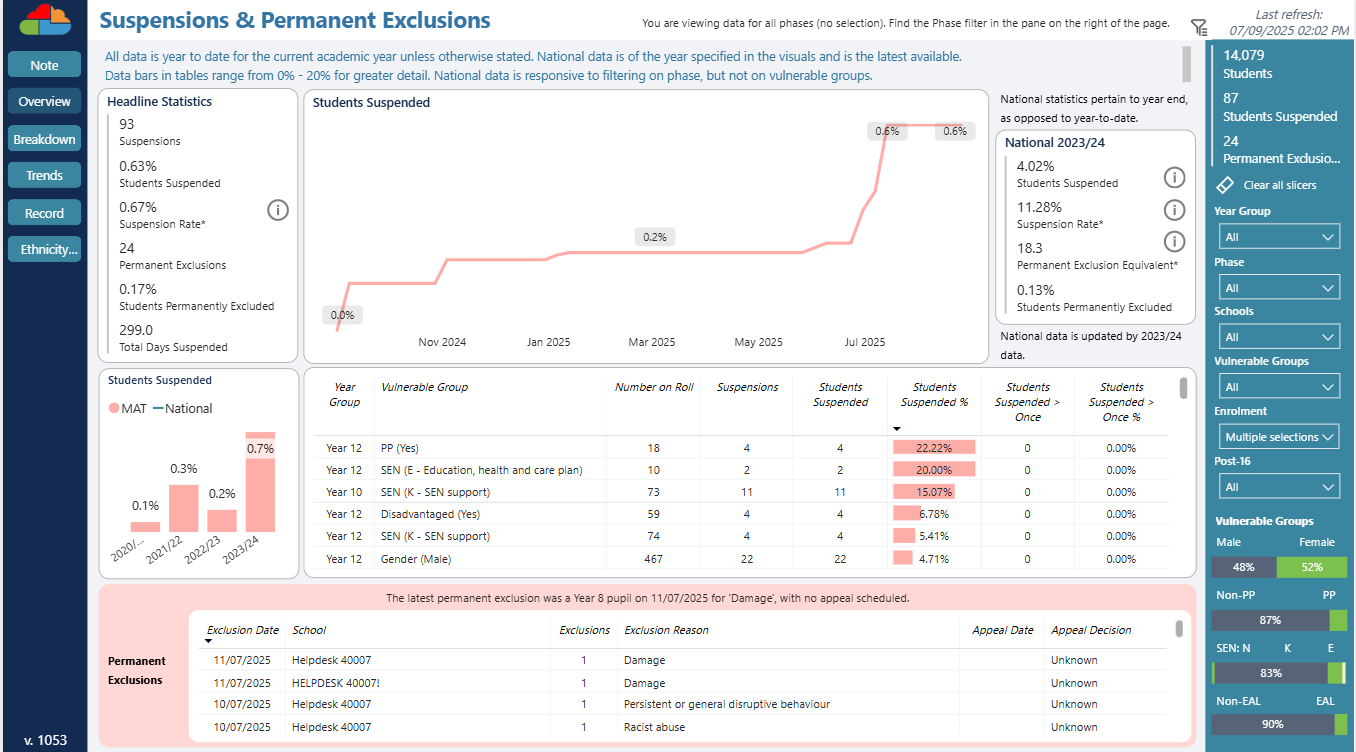Expand the Schools dropdown
This screenshot has height=752, width=1356.
[1279, 337]
